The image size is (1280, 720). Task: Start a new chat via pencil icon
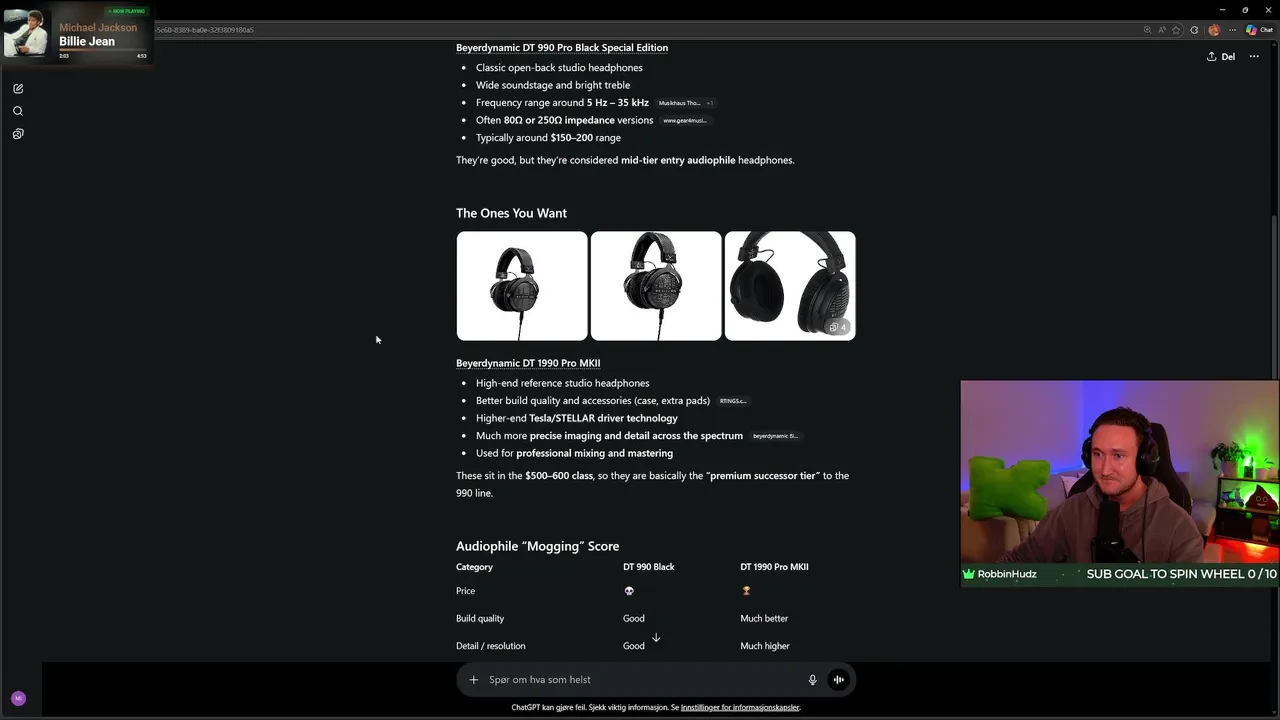click(18, 89)
